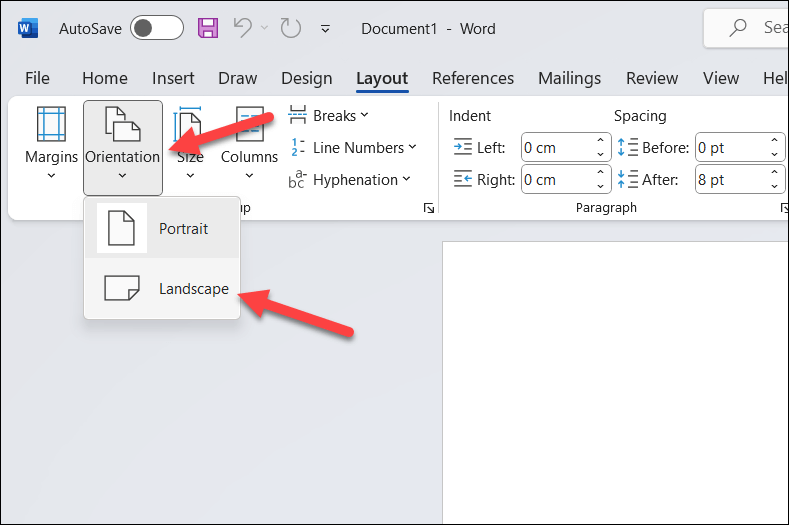This screenshot has height=525, width=789.
Task: Undo the last action
Action: pyautogui.click(x=243, y=28)
